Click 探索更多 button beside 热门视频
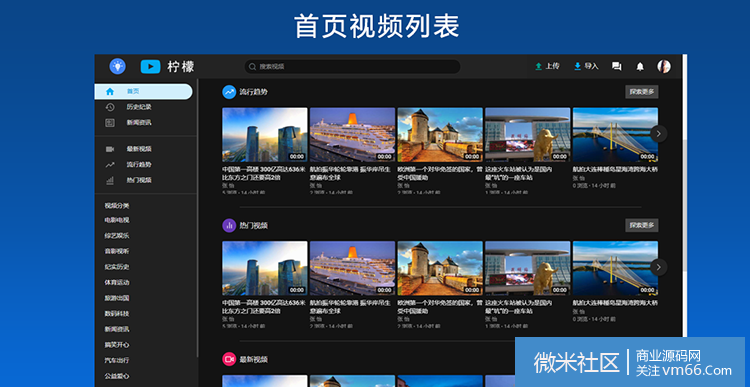The image size is (750, 387). [x=641, y=225]
